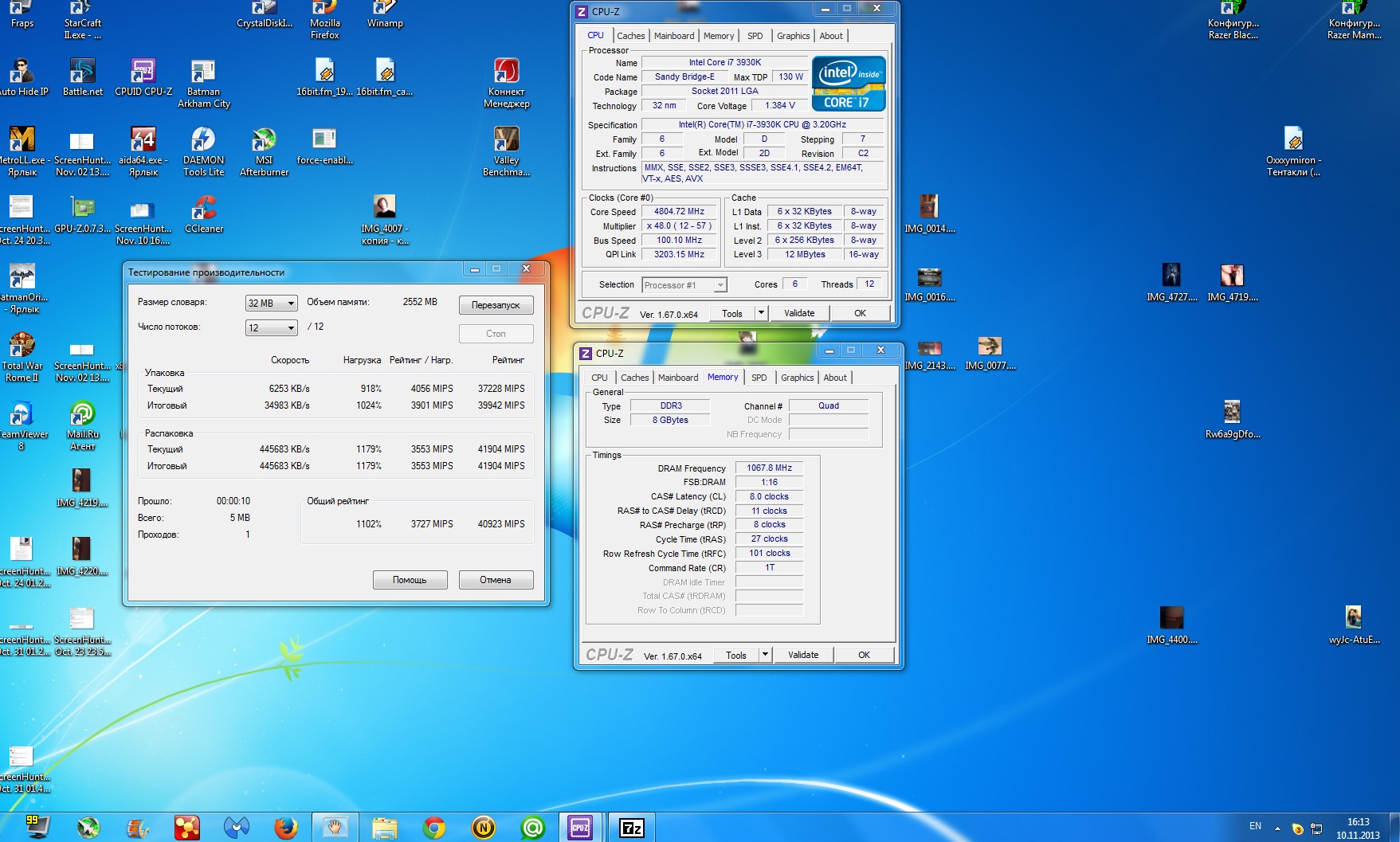Open the Processor #1 selection dropdown
1400x842 pixels.
pyautogui.click(x=684, y=285)
